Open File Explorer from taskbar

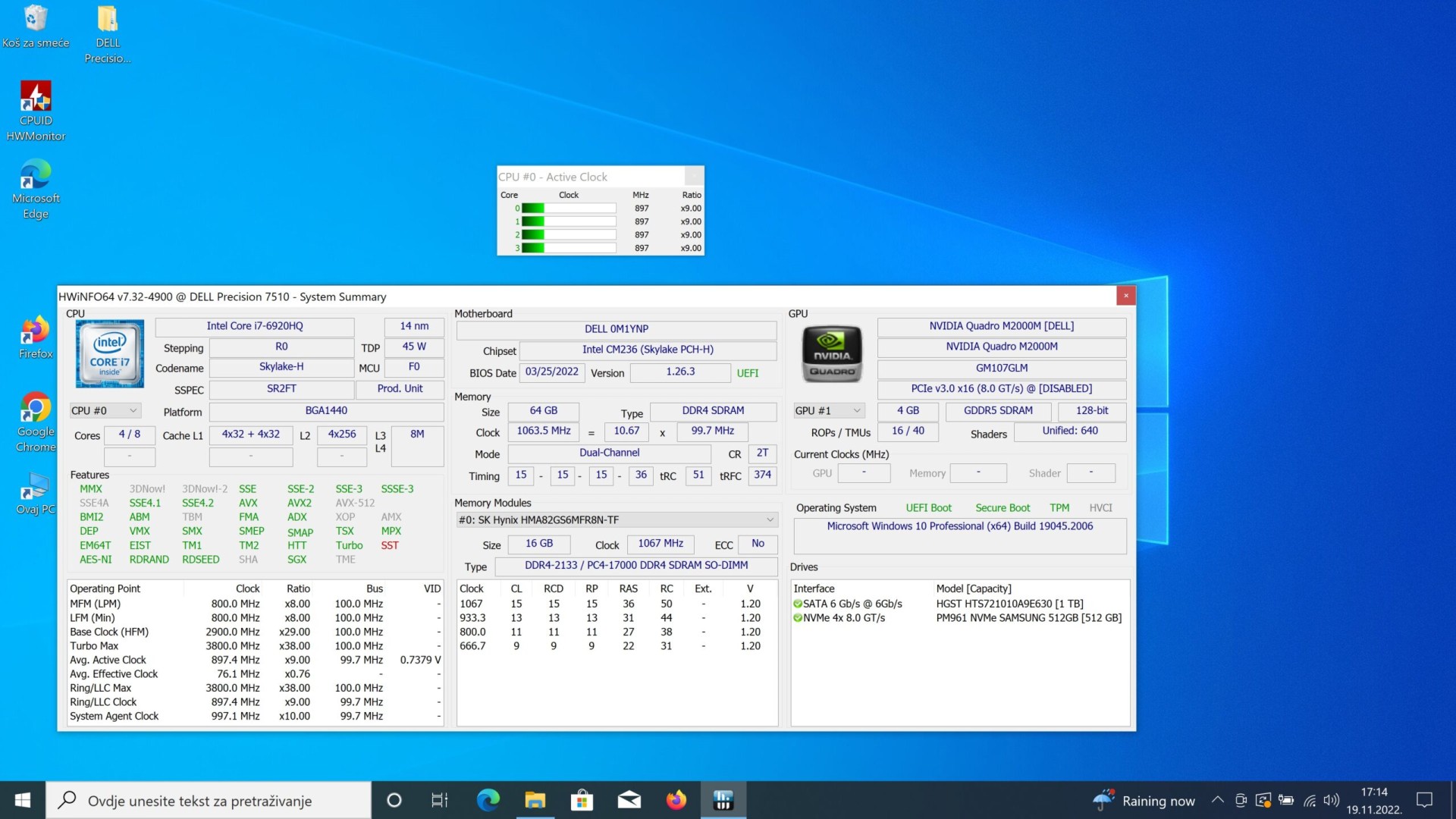click(x=535, y=800)
